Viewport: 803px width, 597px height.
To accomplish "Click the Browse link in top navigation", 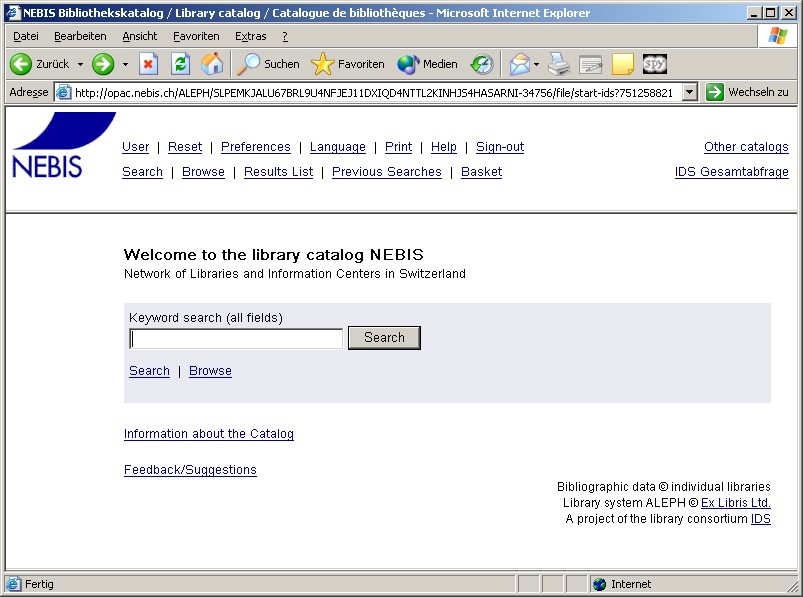I will point(203,172).
